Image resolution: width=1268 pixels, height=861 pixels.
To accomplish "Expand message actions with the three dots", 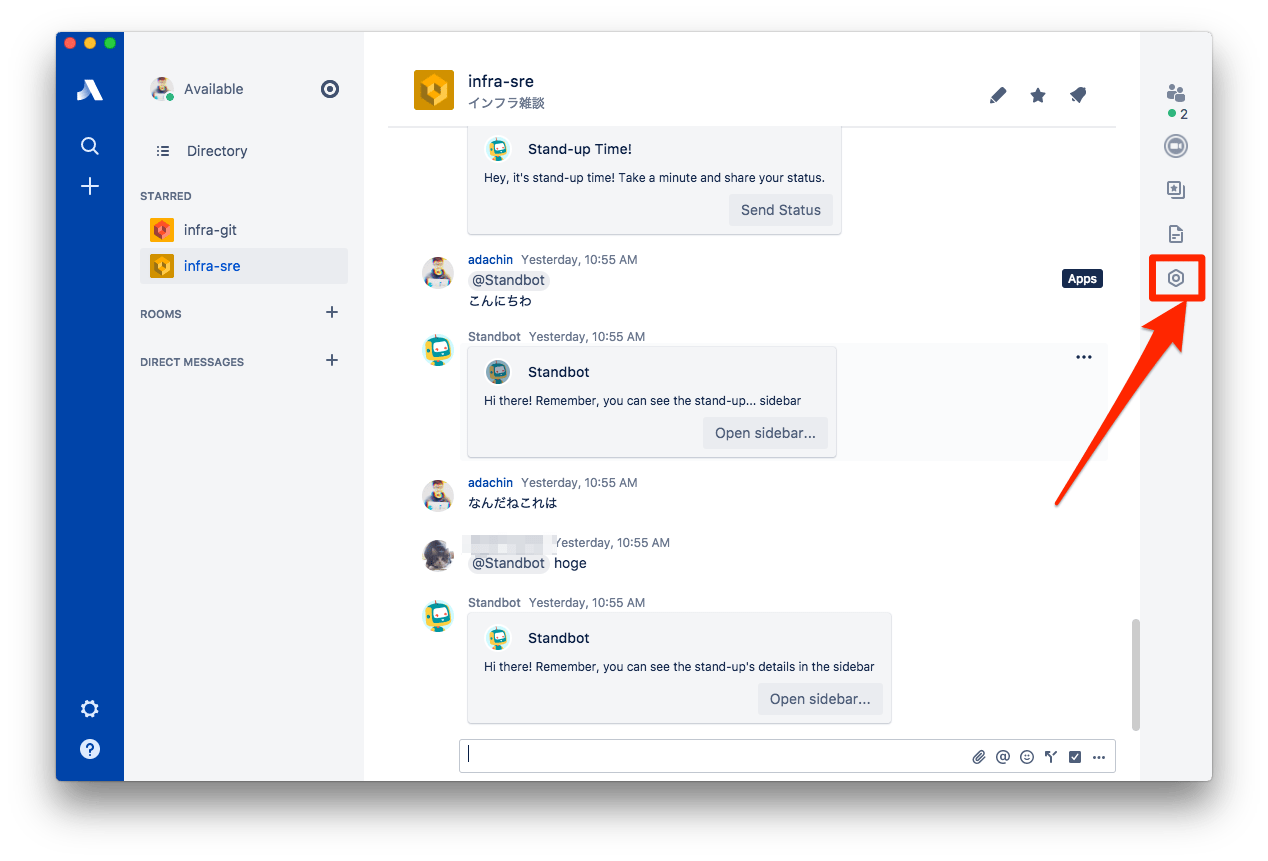I will click(1084, 357).
